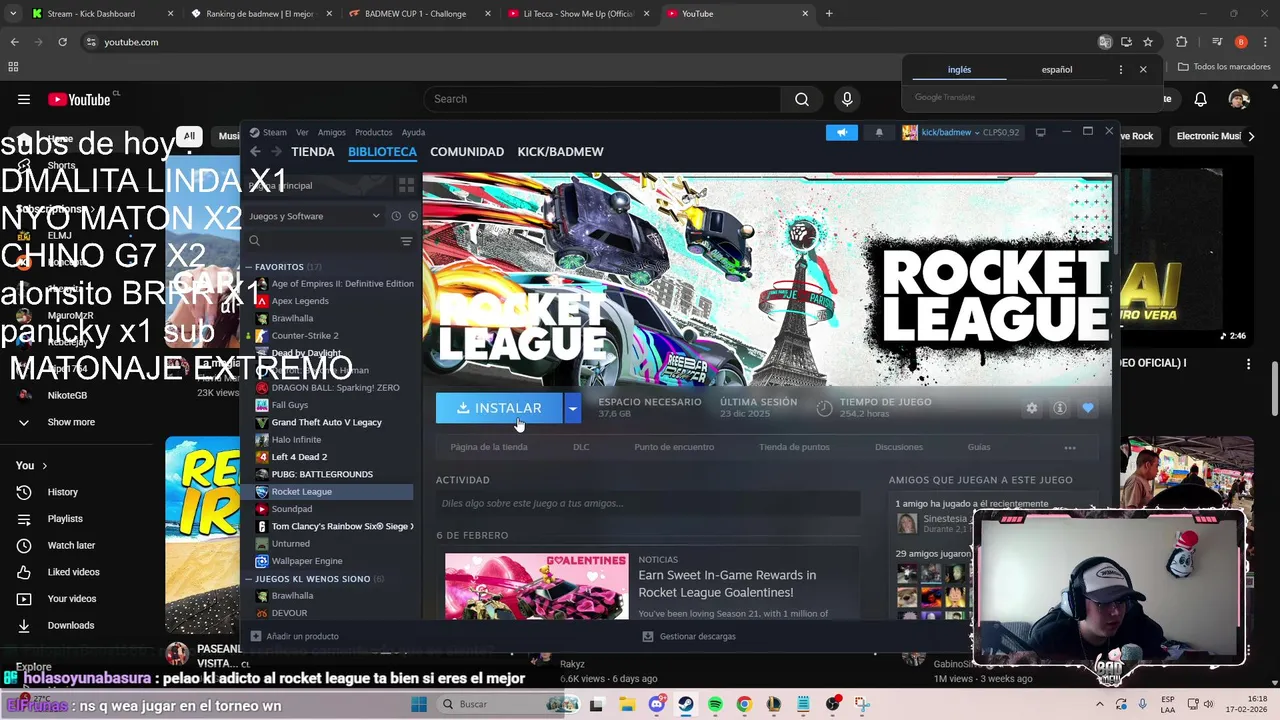Select PUBG: BATTLEGROUNDS in library

point(322,474)
